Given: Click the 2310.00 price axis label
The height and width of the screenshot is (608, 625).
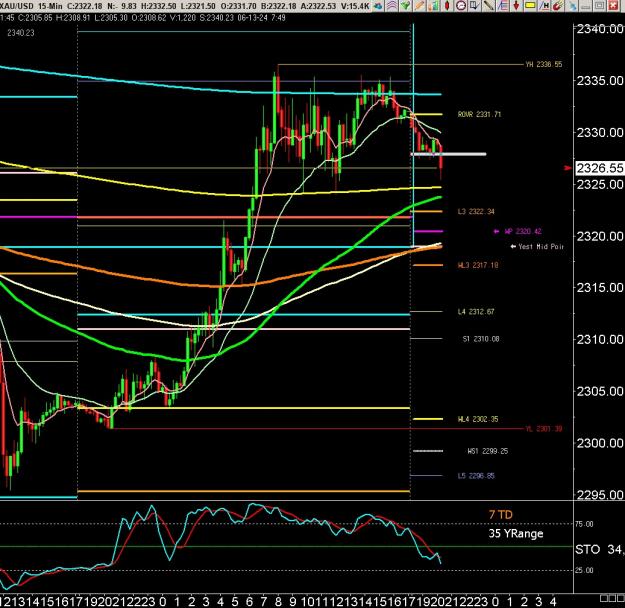Looking at the screenshot, I should click(x=599, y=339).
